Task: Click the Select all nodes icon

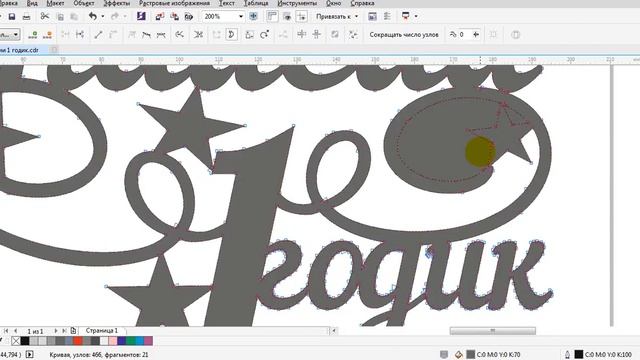Action: pos(353,35)
